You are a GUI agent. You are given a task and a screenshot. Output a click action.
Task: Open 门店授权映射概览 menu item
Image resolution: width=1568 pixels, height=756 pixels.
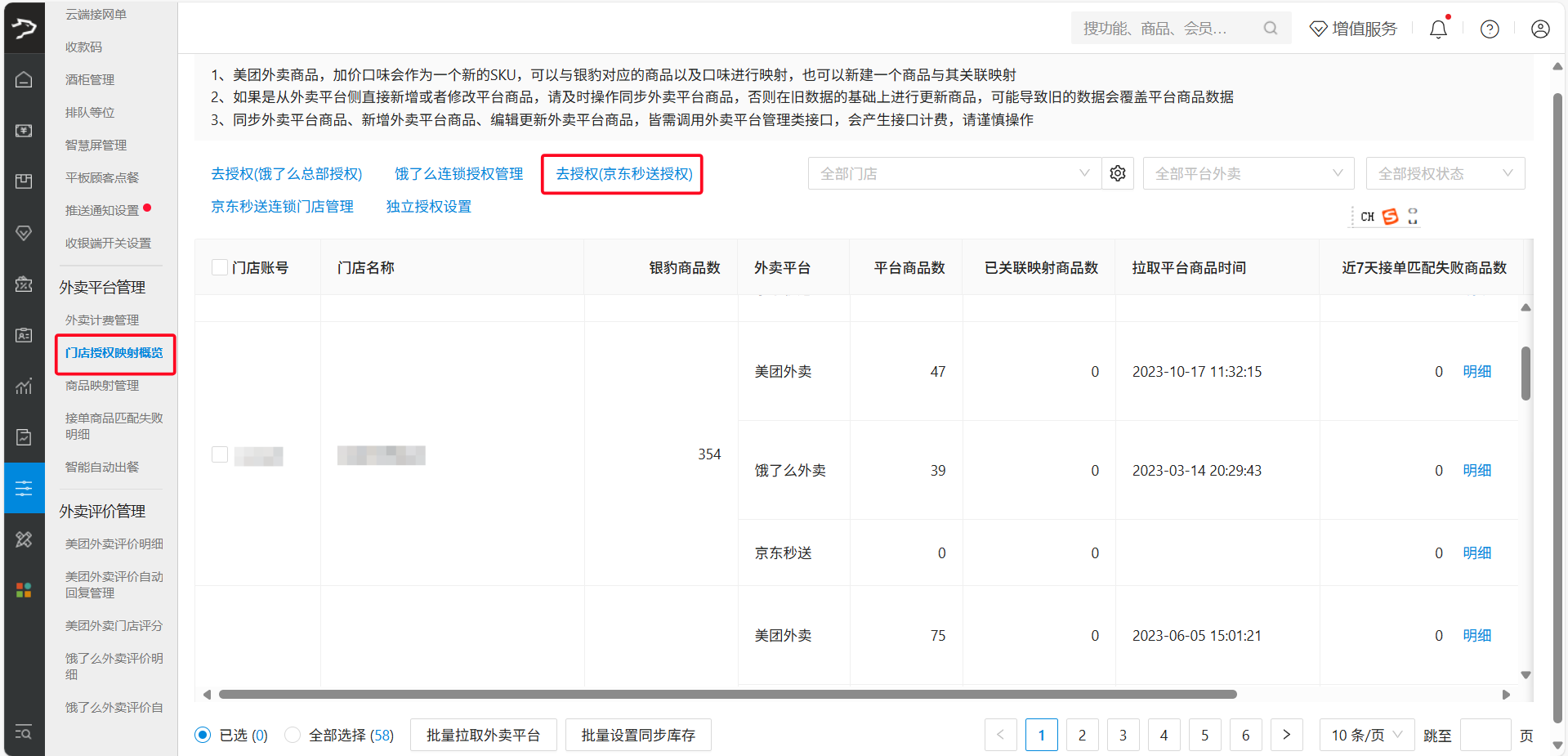[114, 353]
